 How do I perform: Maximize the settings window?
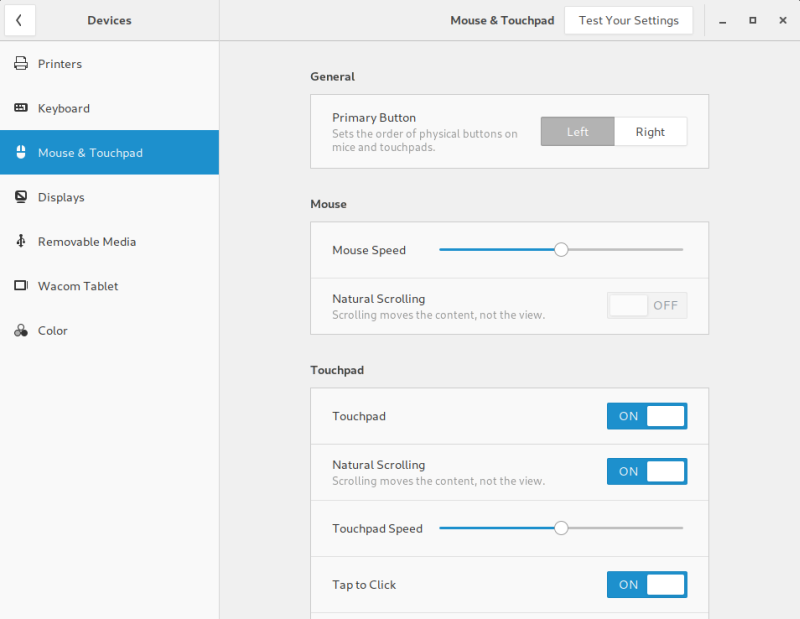[x=752, y=20]
